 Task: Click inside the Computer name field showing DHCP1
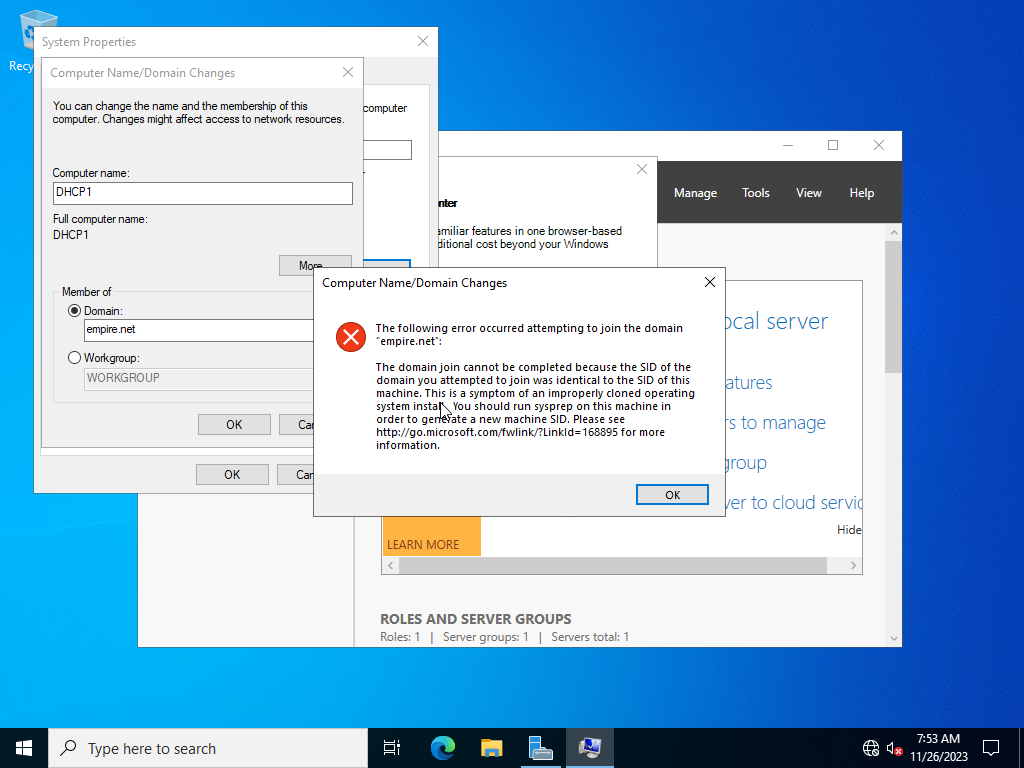(202, 192)
